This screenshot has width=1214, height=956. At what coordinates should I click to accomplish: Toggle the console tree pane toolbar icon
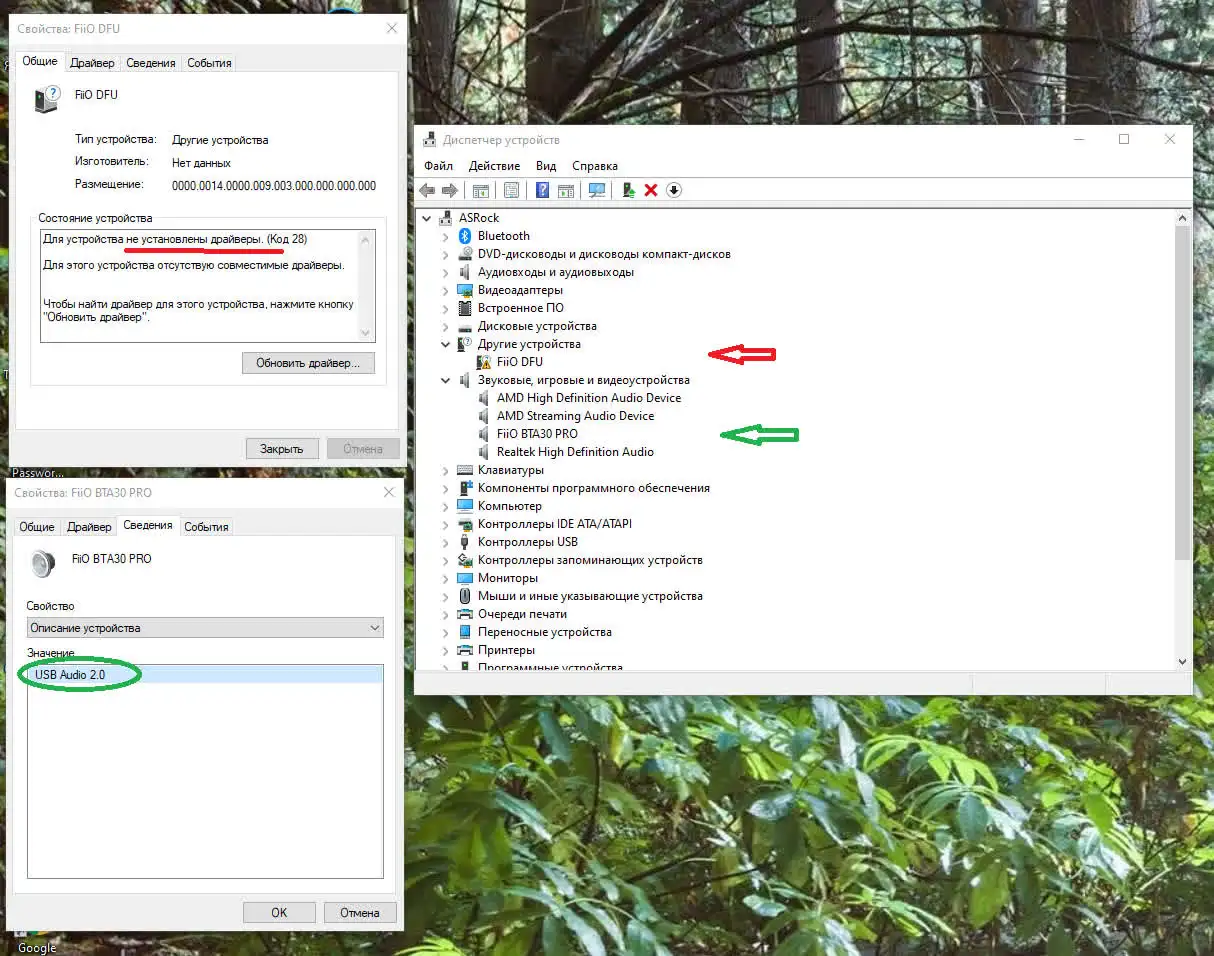[x=480, y=190]
